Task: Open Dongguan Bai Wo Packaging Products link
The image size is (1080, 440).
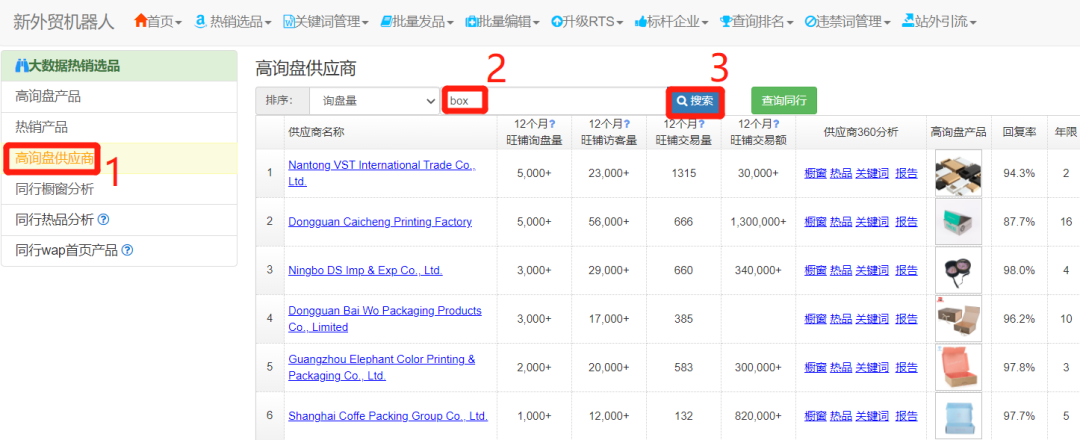Action: coord(384,319)
